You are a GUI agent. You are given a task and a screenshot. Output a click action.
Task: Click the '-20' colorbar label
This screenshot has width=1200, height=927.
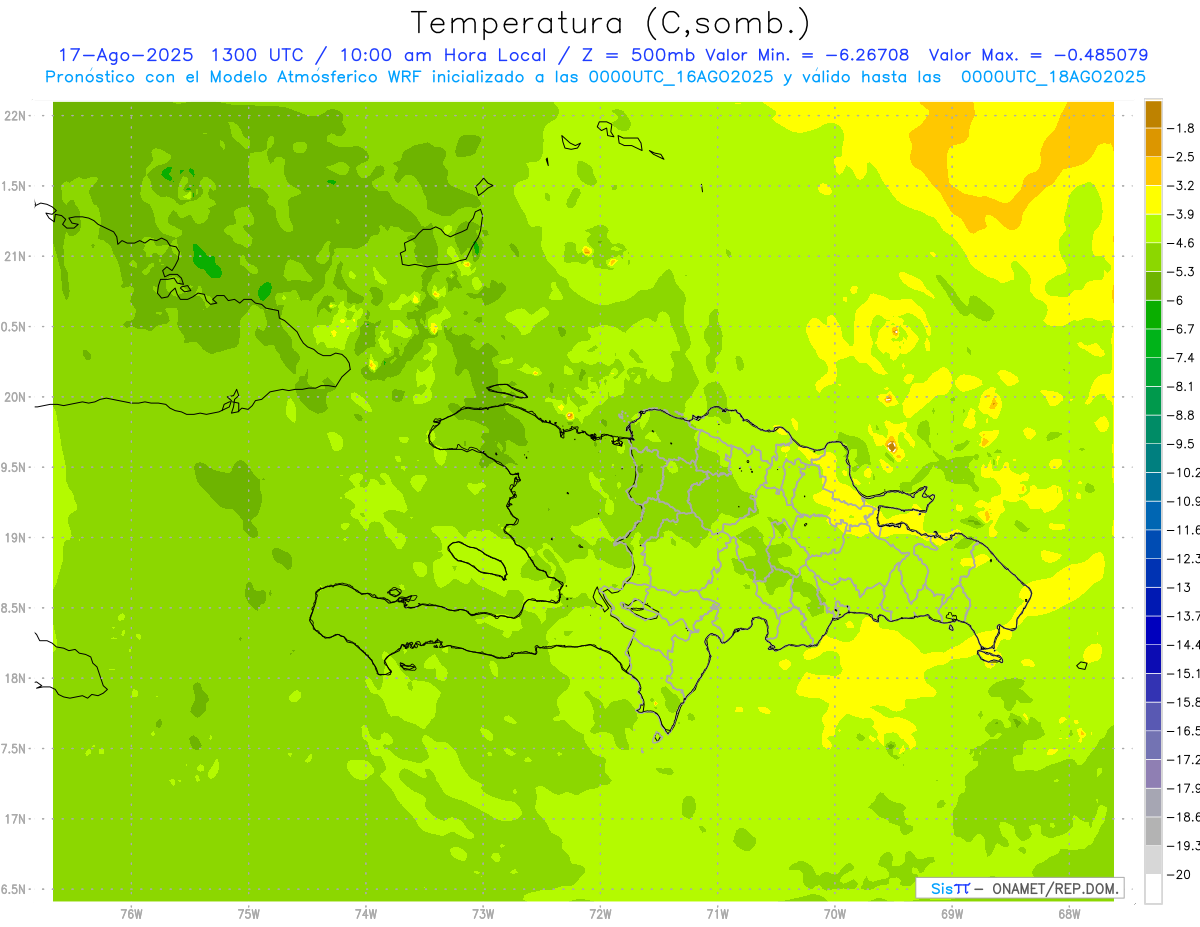[1180, 874]
